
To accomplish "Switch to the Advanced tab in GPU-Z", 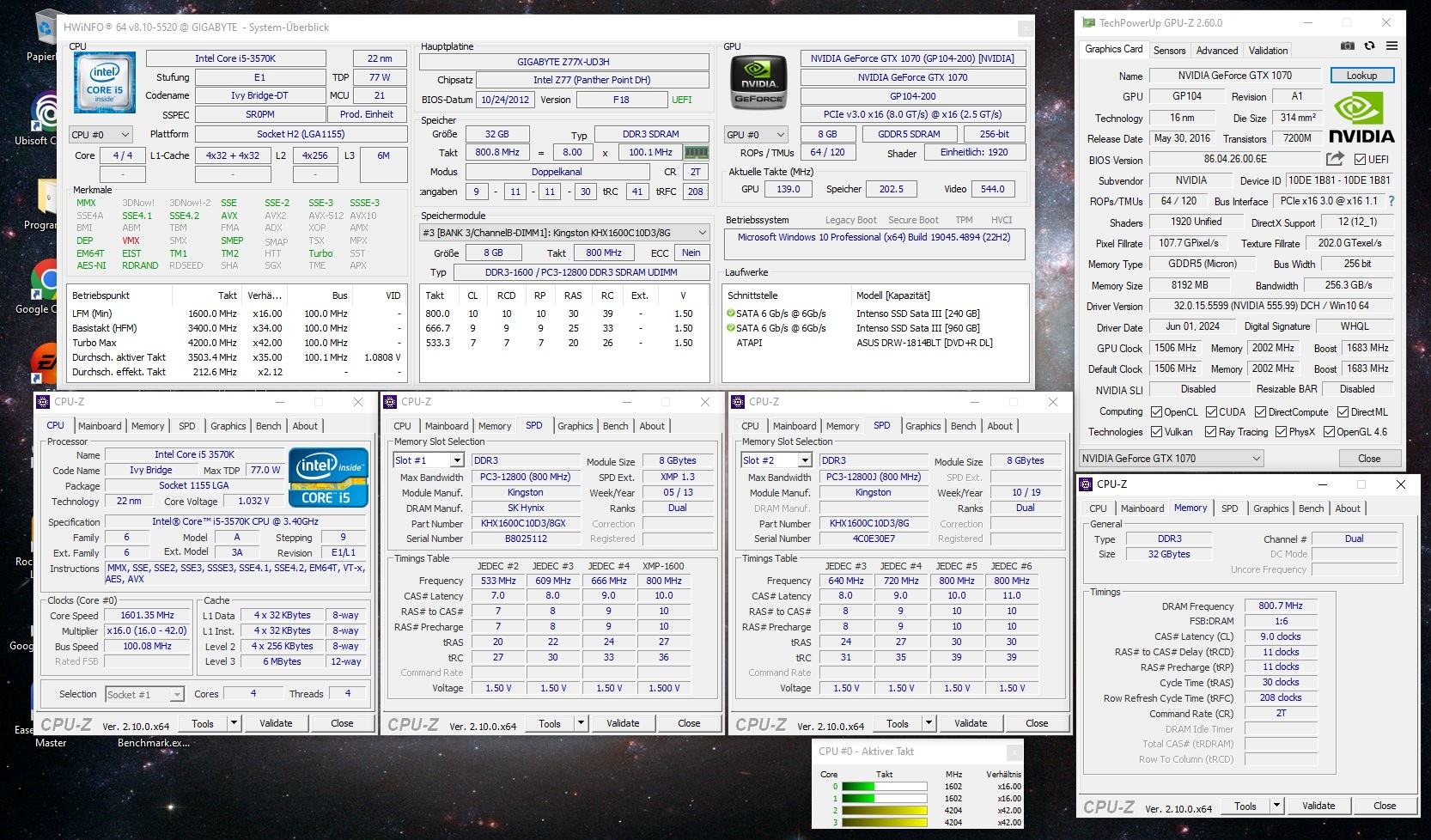I will [1217, 51].
